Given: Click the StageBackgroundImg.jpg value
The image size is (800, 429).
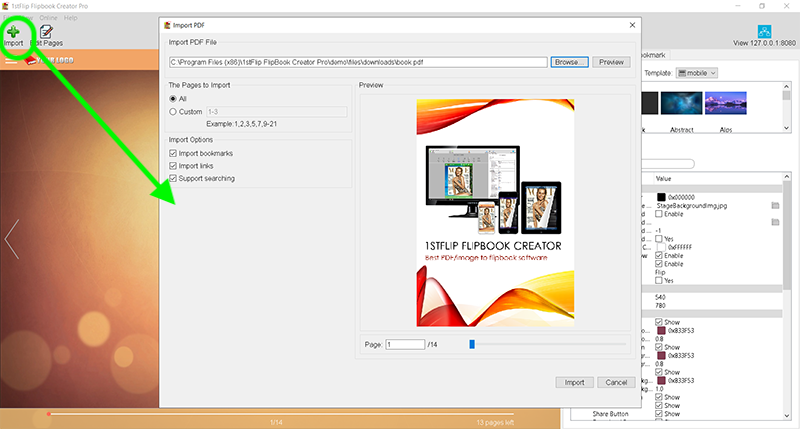Looking at the screenshot, I should tap(692, 206).
